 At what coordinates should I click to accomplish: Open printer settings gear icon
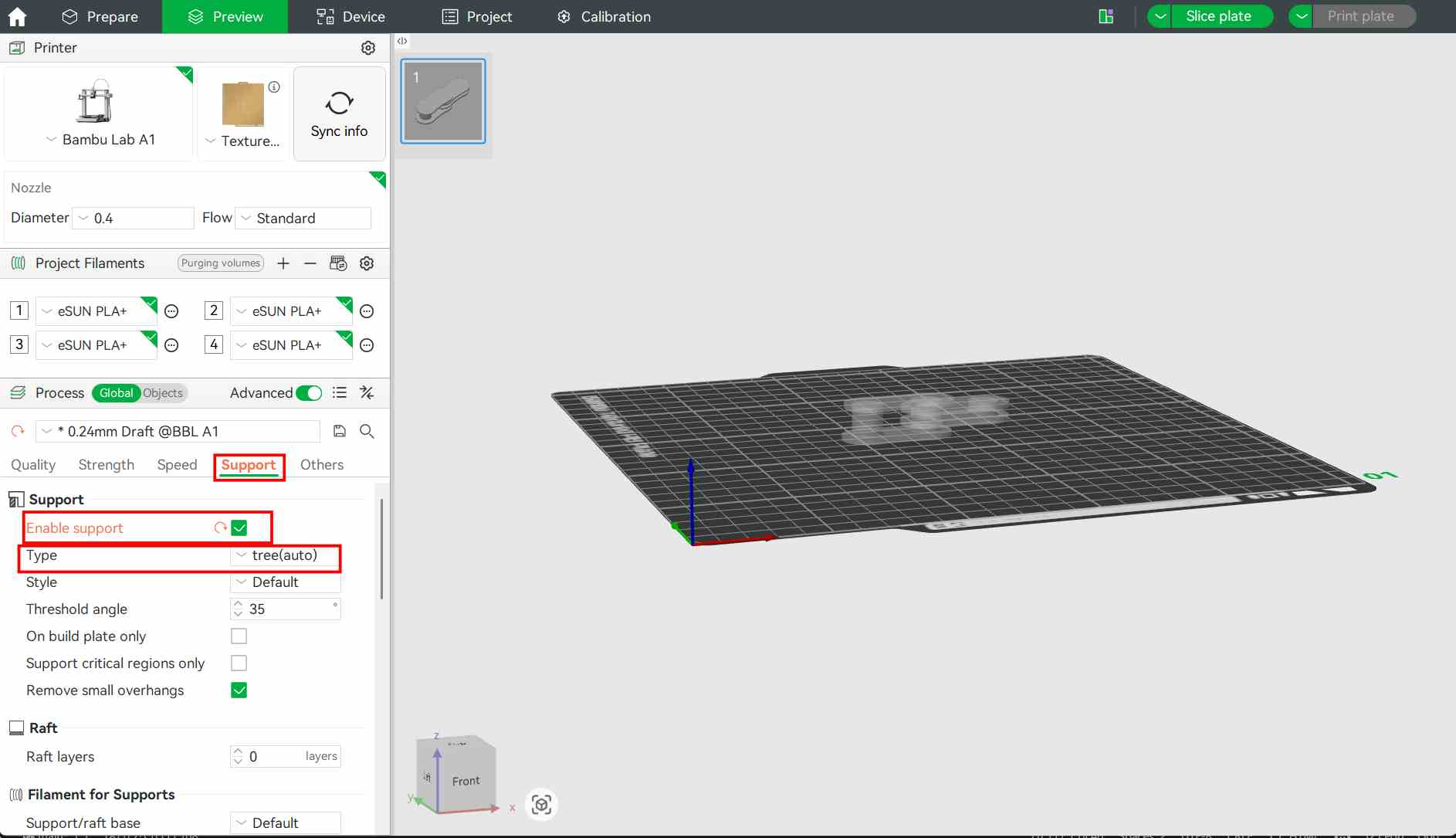click(368, 48)
